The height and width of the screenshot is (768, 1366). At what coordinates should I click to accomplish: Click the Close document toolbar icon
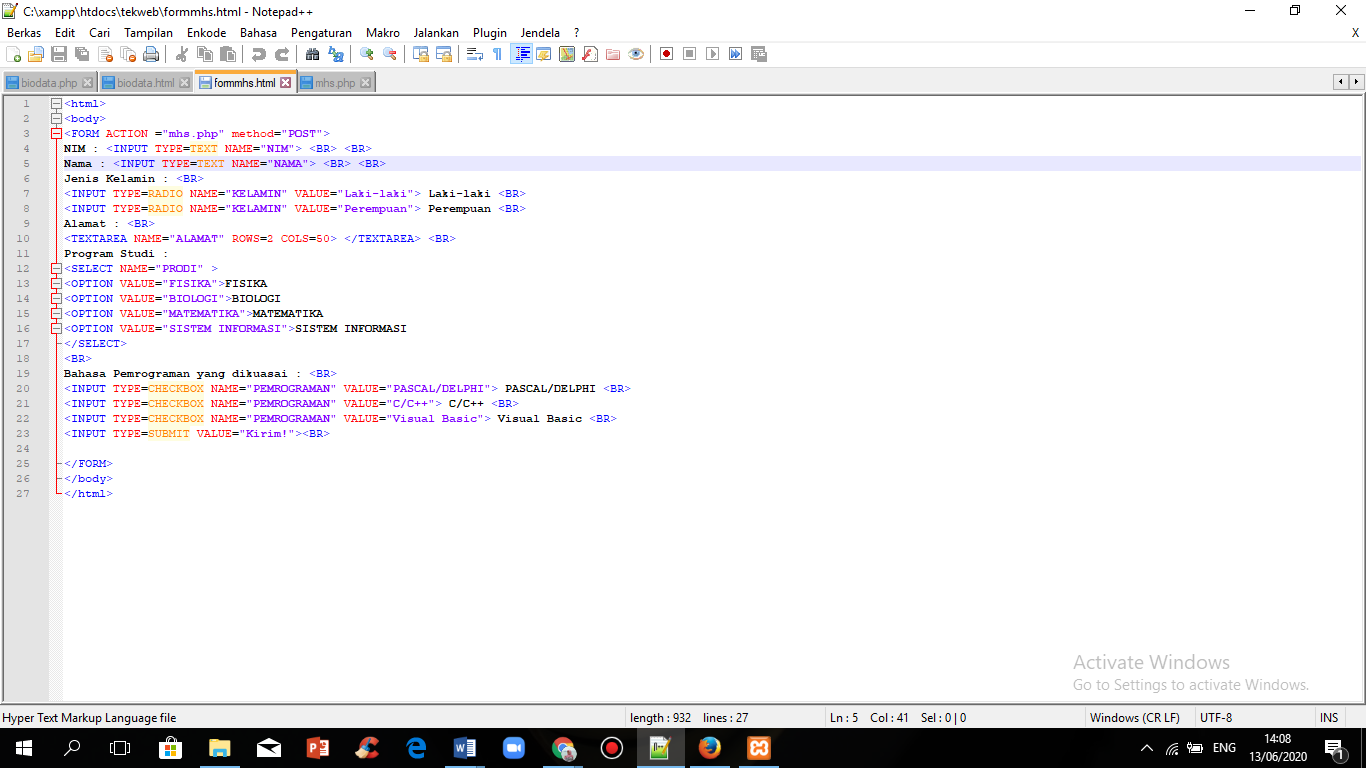(x=105, y=54)
